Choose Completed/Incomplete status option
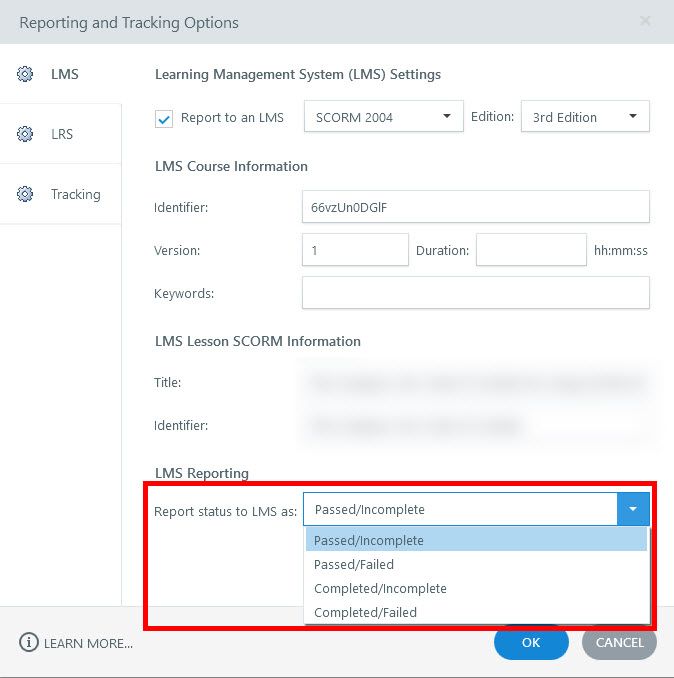The image size is (674, 678). tap(476, 588)
